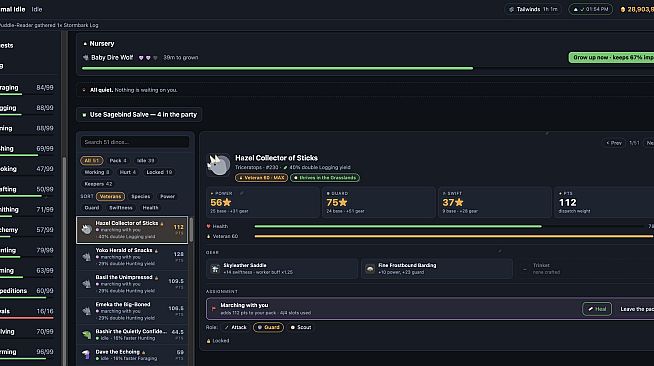Select Hazel Collector of Sticks list row
This screenshot has width=654, height=366.
pos(132,230)
